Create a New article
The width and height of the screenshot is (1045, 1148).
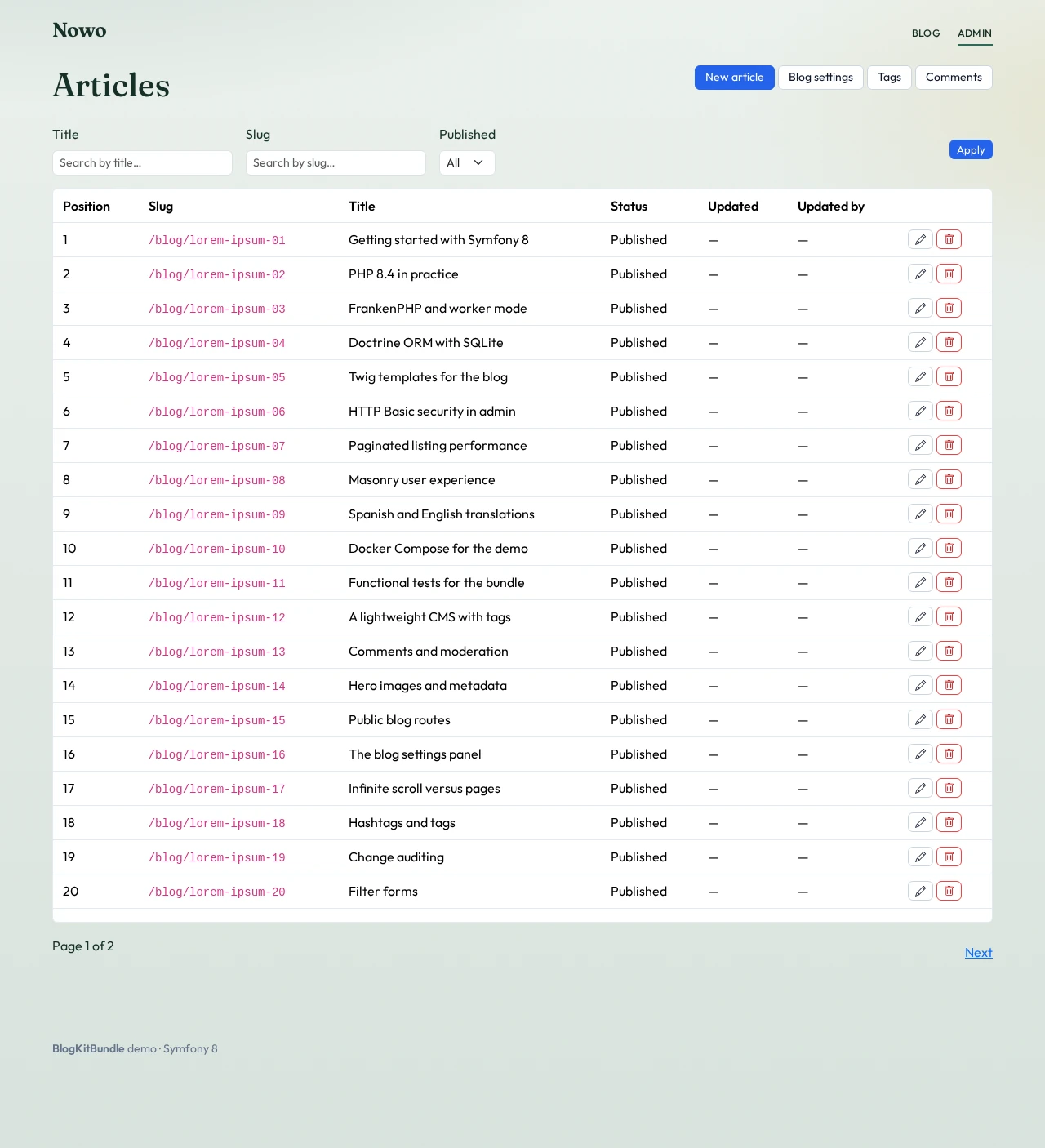[x=735, y=78]
